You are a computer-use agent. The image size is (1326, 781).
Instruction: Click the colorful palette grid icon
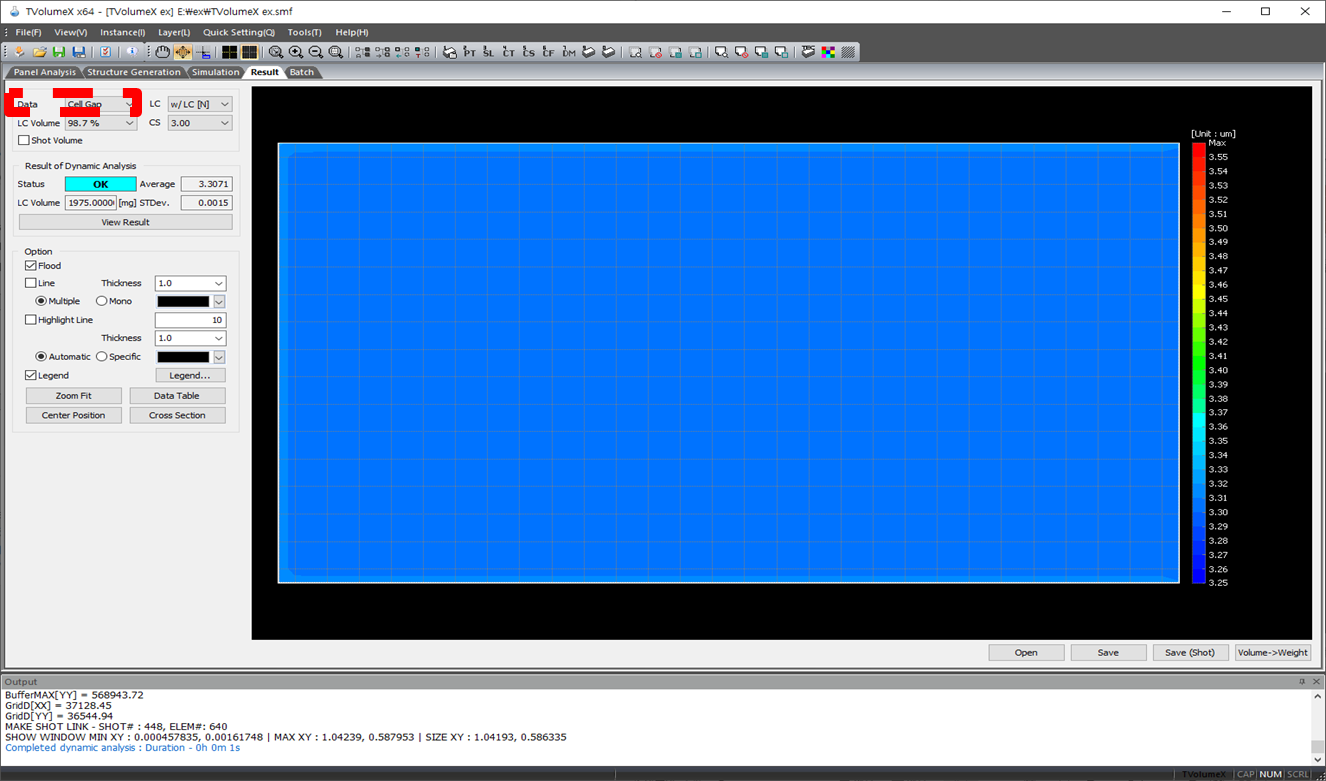tap(828, 52)
